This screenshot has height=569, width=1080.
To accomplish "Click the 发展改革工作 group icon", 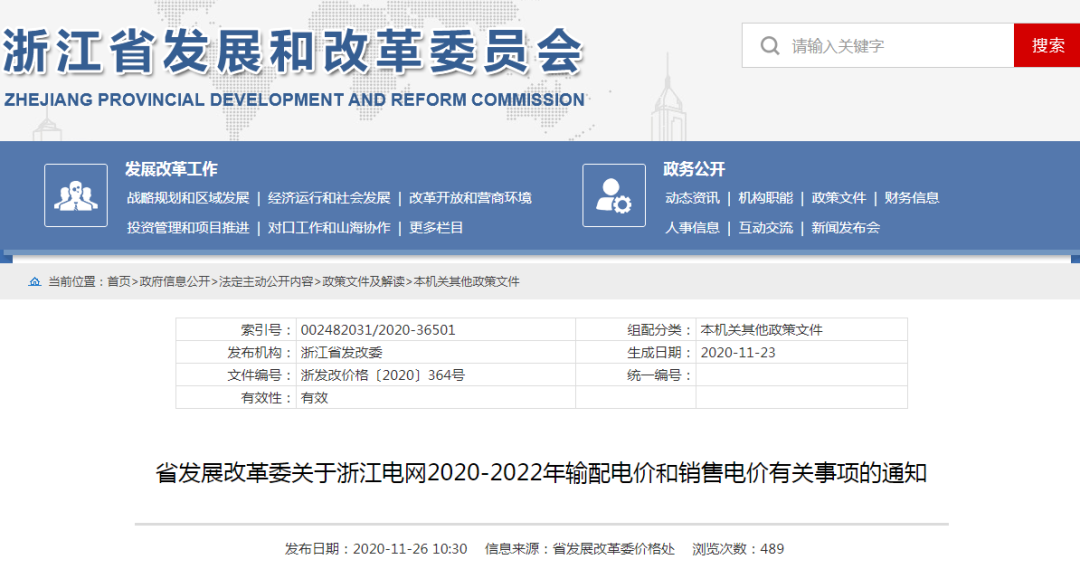I will (x=76, y=195).
